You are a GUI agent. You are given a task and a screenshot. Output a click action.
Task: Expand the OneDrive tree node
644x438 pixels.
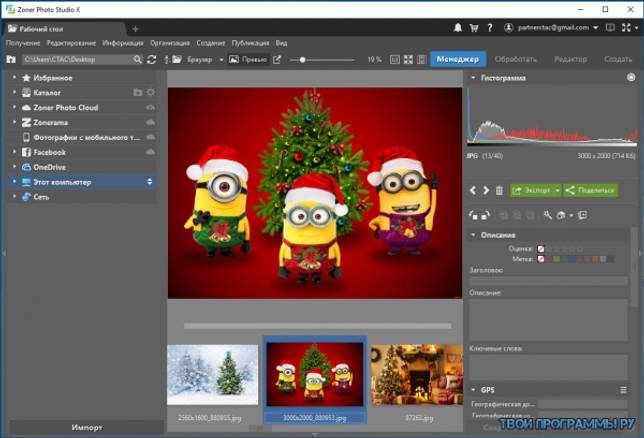pyautogui.click(x=14, y=167)
